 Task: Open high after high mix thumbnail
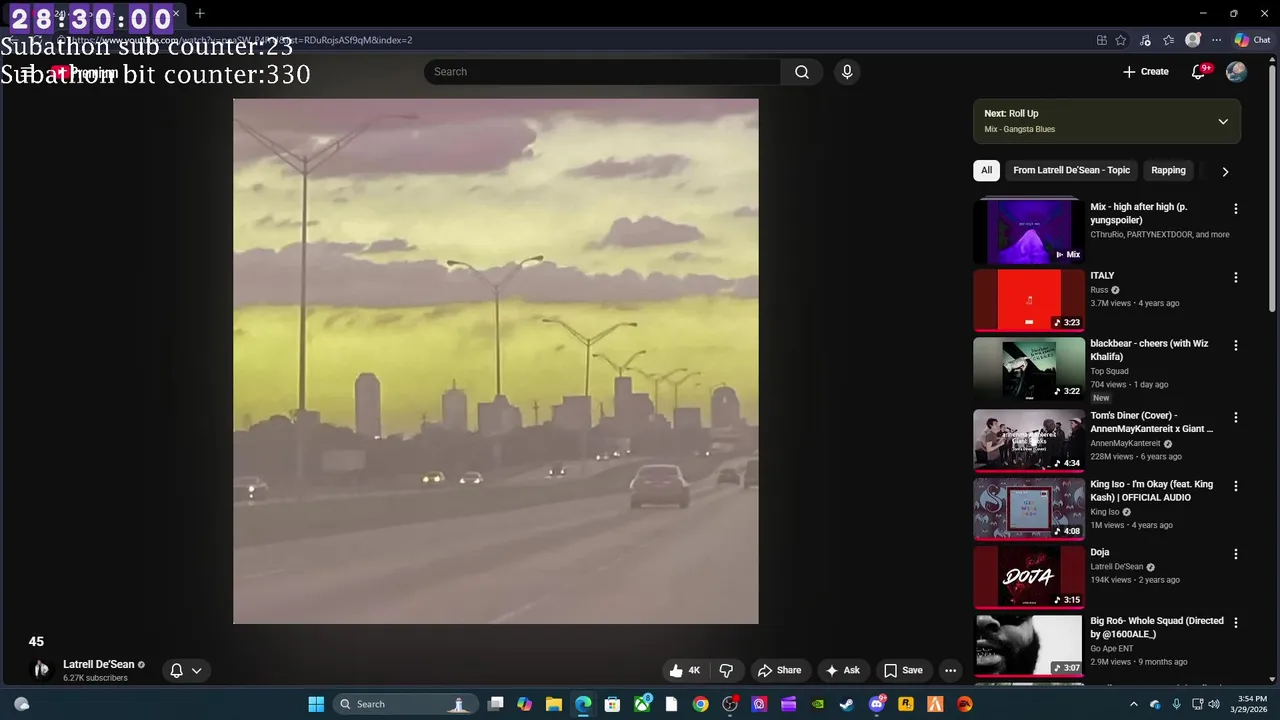point(1029,232)
